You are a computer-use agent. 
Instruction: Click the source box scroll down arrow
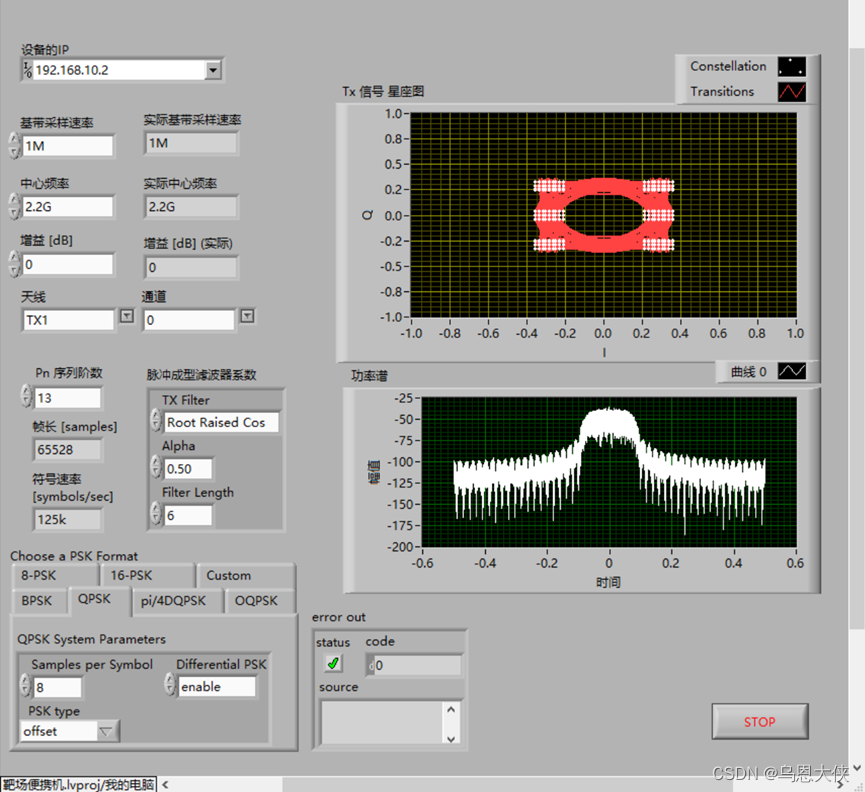click(451, 738)
